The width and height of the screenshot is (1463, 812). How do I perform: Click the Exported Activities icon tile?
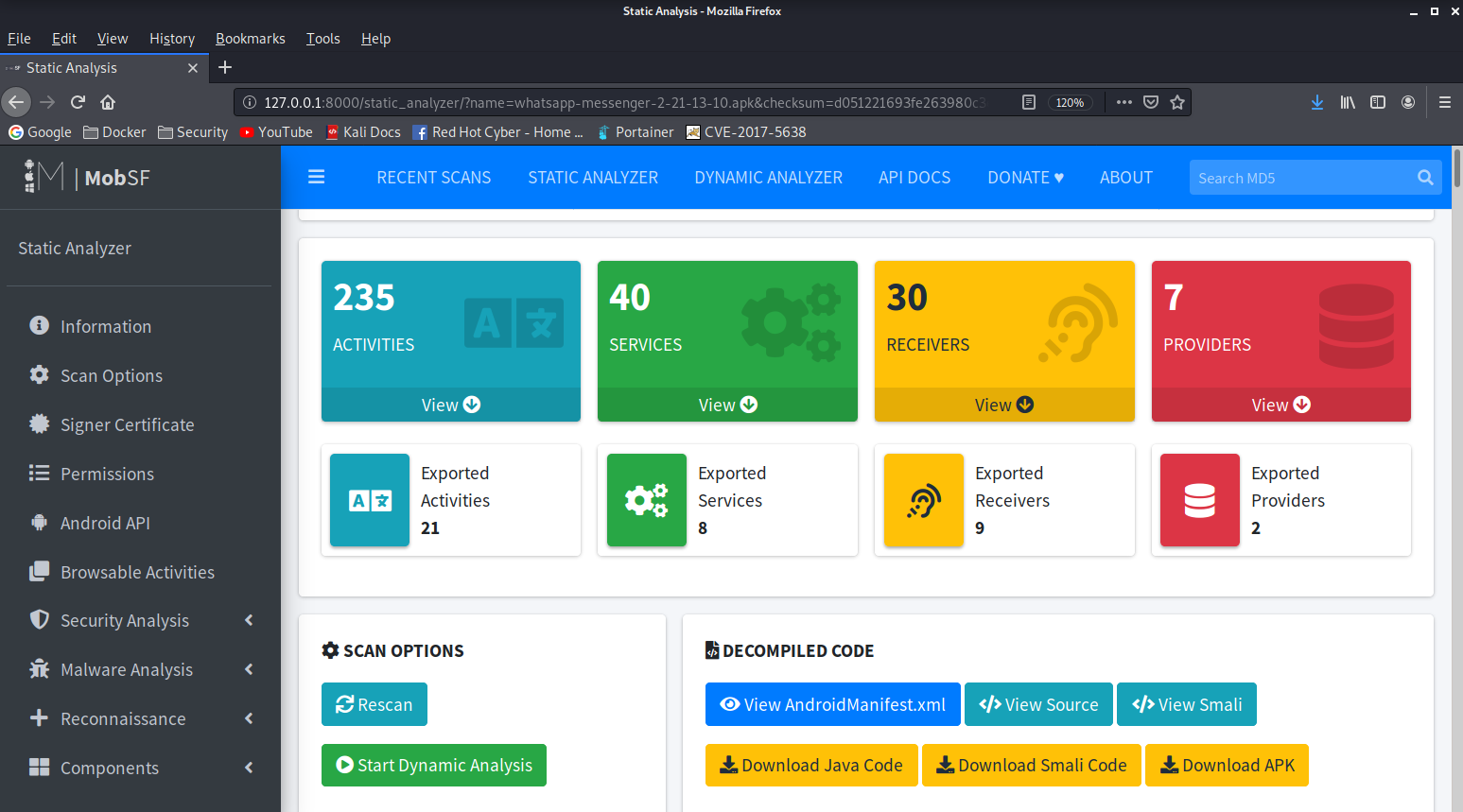(x=369, y=500)
